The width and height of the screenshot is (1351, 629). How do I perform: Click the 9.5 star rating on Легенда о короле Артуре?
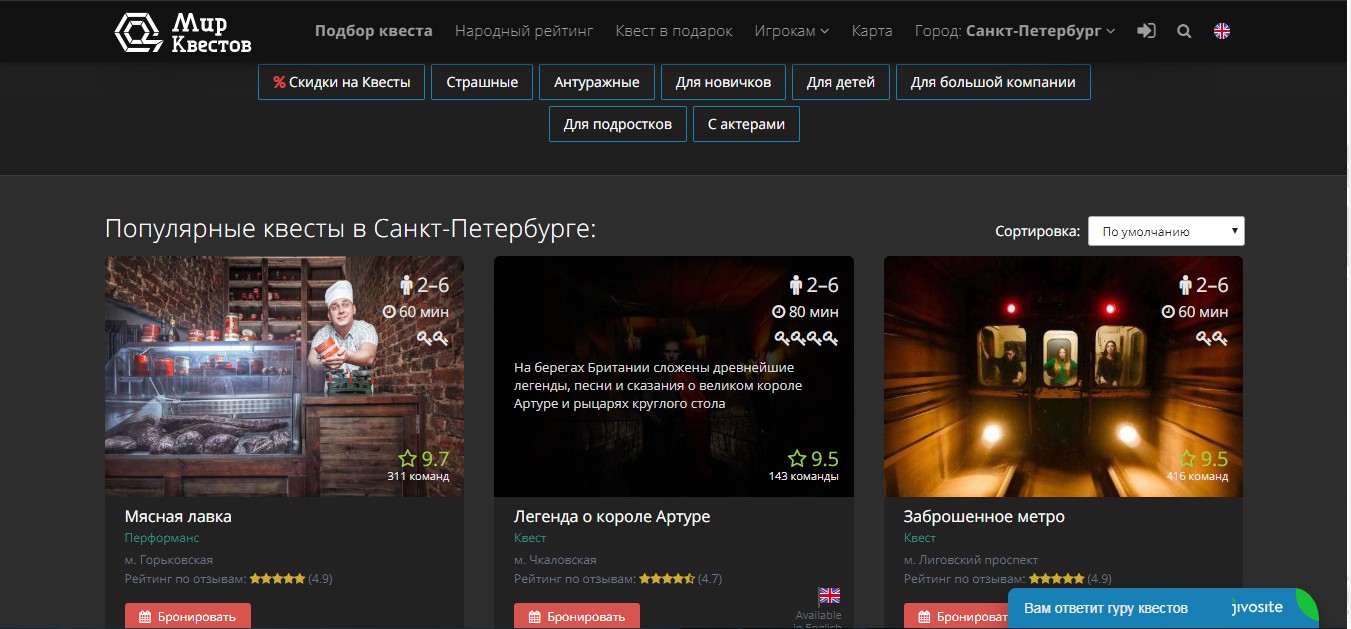(813, 459)
